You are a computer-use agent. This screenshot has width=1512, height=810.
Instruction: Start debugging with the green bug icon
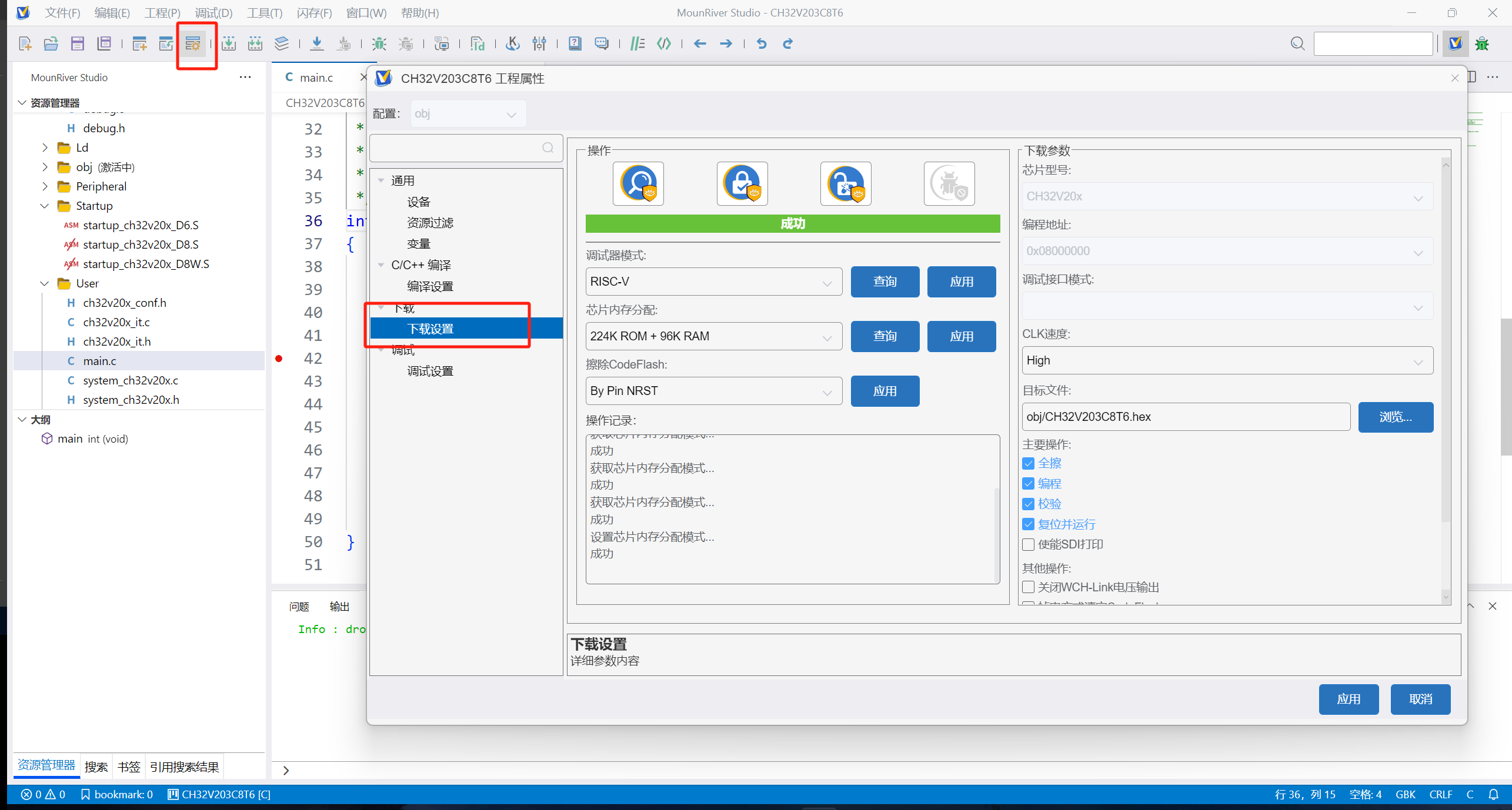(x=379, y=43)
